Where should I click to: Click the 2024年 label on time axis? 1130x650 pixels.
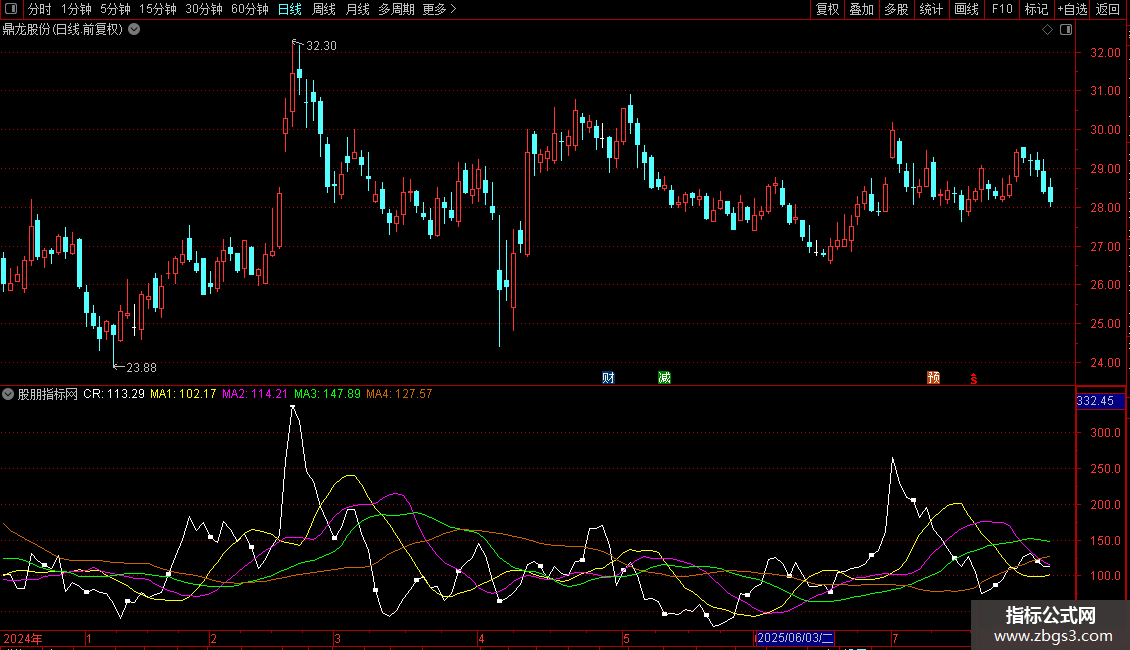pos(23,638)
